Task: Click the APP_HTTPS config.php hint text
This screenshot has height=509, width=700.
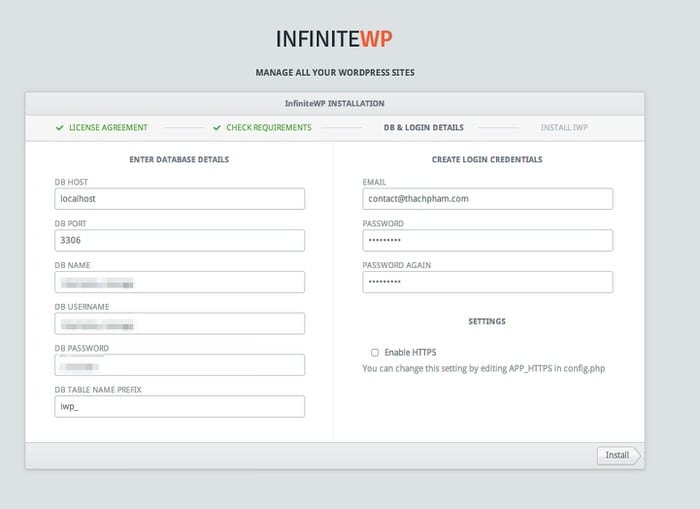Action: pos(483,369)
